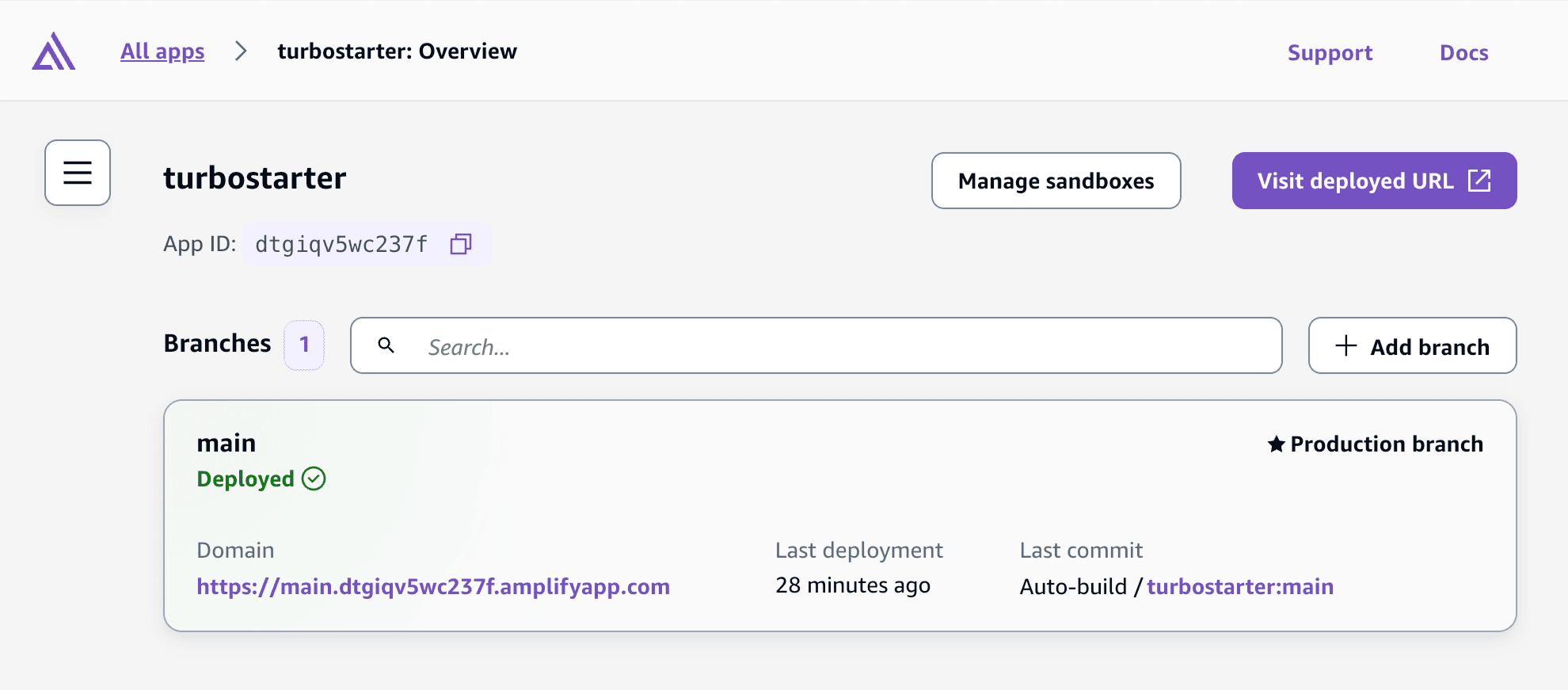Click the Branches count badge

304,345
